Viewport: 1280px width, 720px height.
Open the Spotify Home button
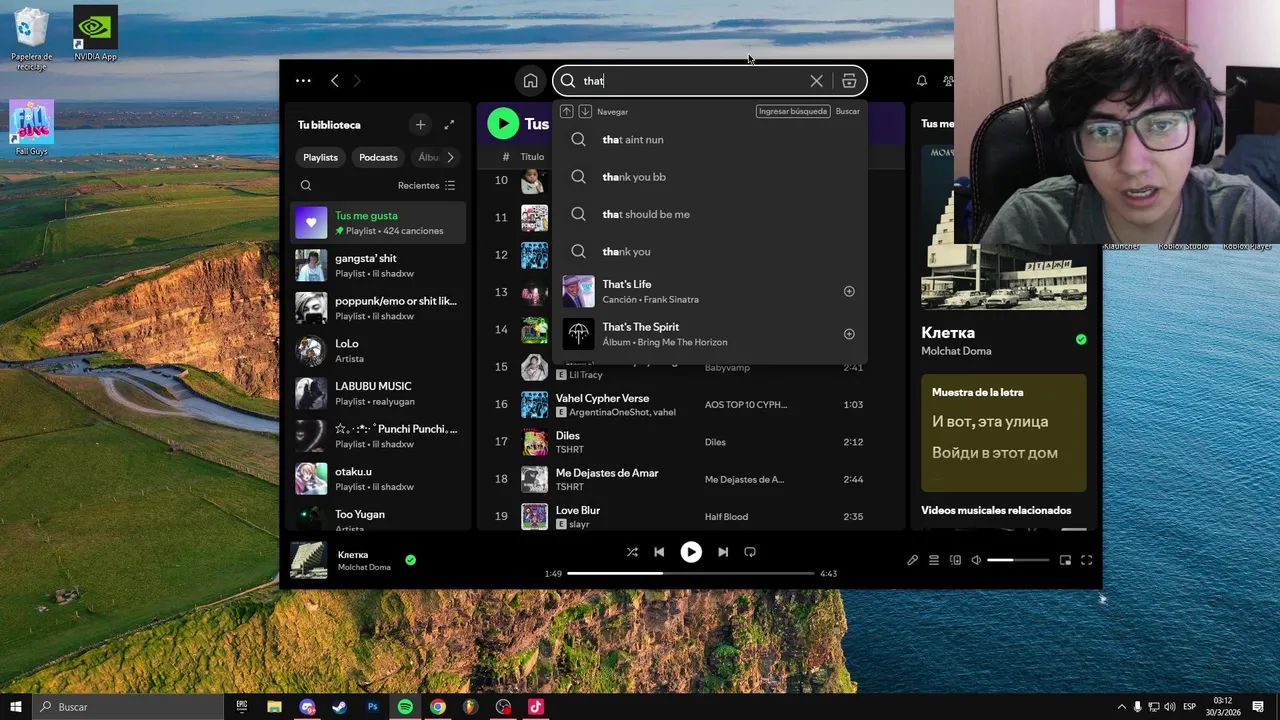[530, 81]
